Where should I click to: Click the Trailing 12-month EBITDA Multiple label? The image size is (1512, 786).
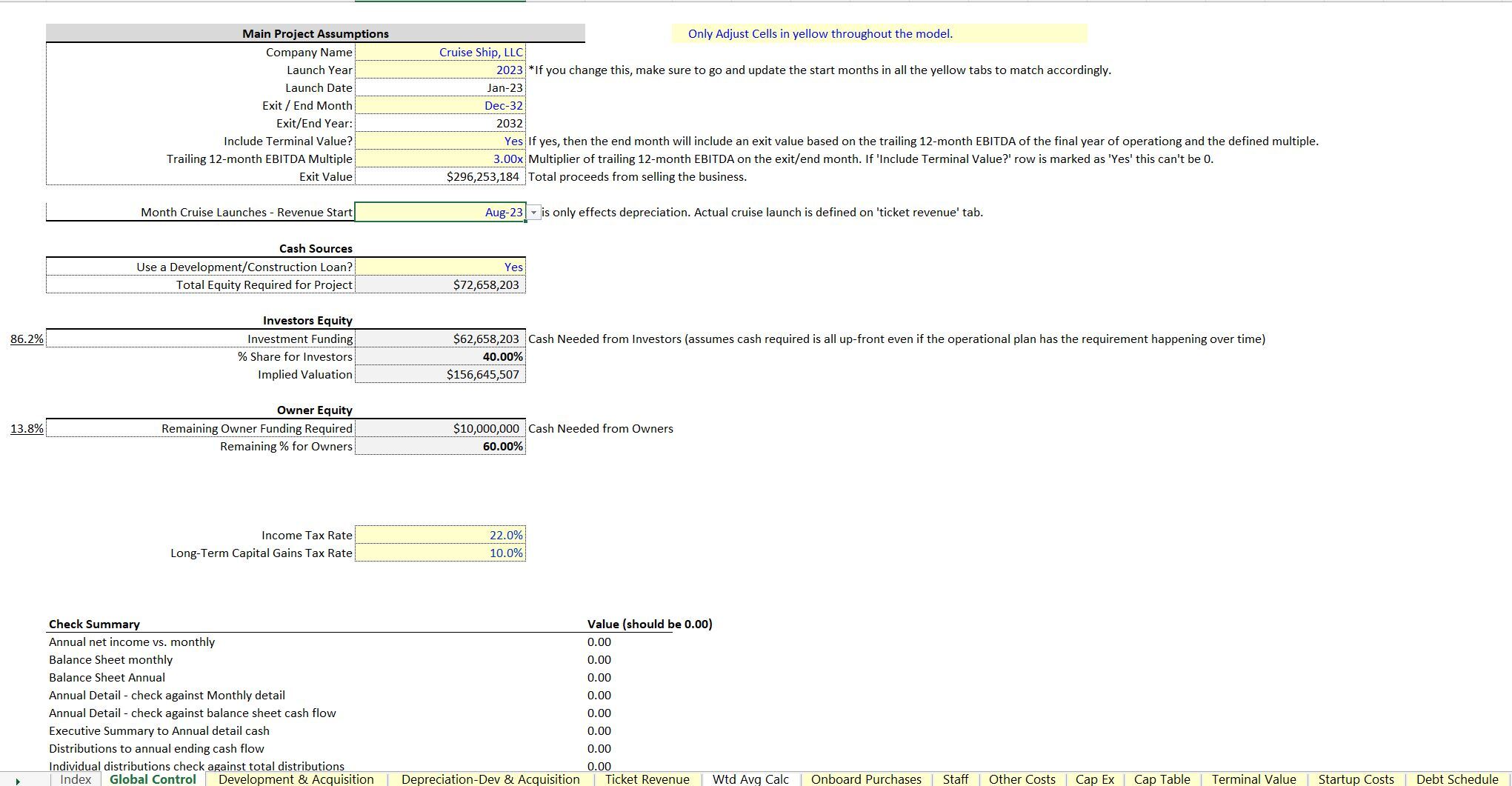pos(259,159)
